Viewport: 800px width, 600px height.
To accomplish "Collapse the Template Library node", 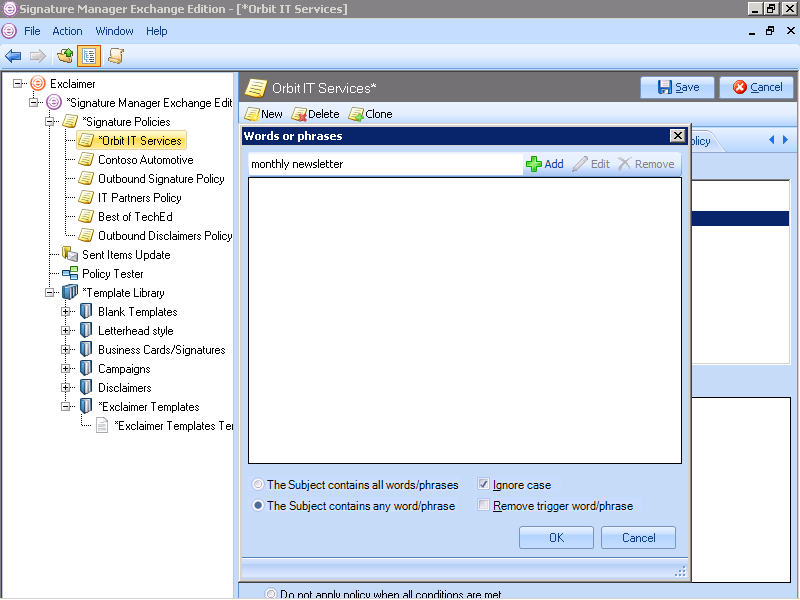I will coord(49,292).
